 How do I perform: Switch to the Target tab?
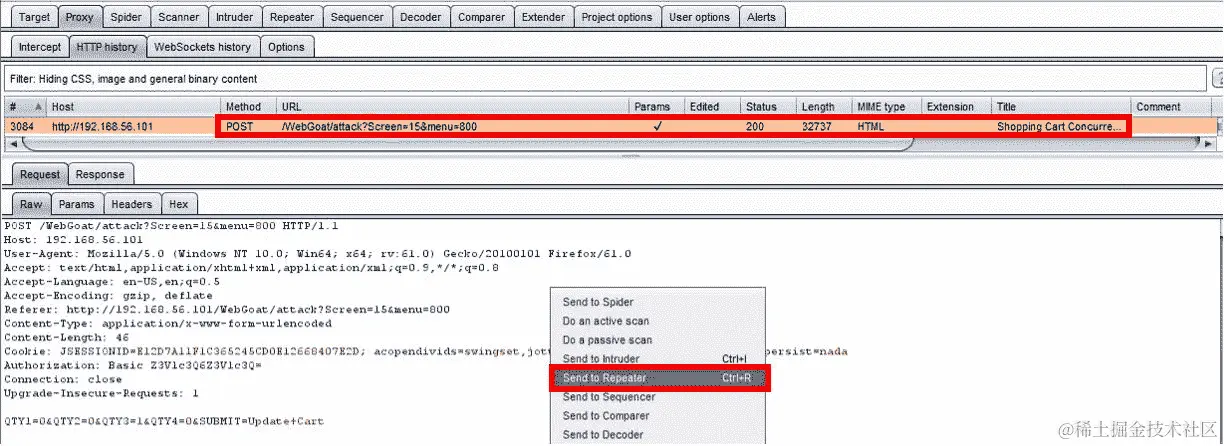point(34,16)
